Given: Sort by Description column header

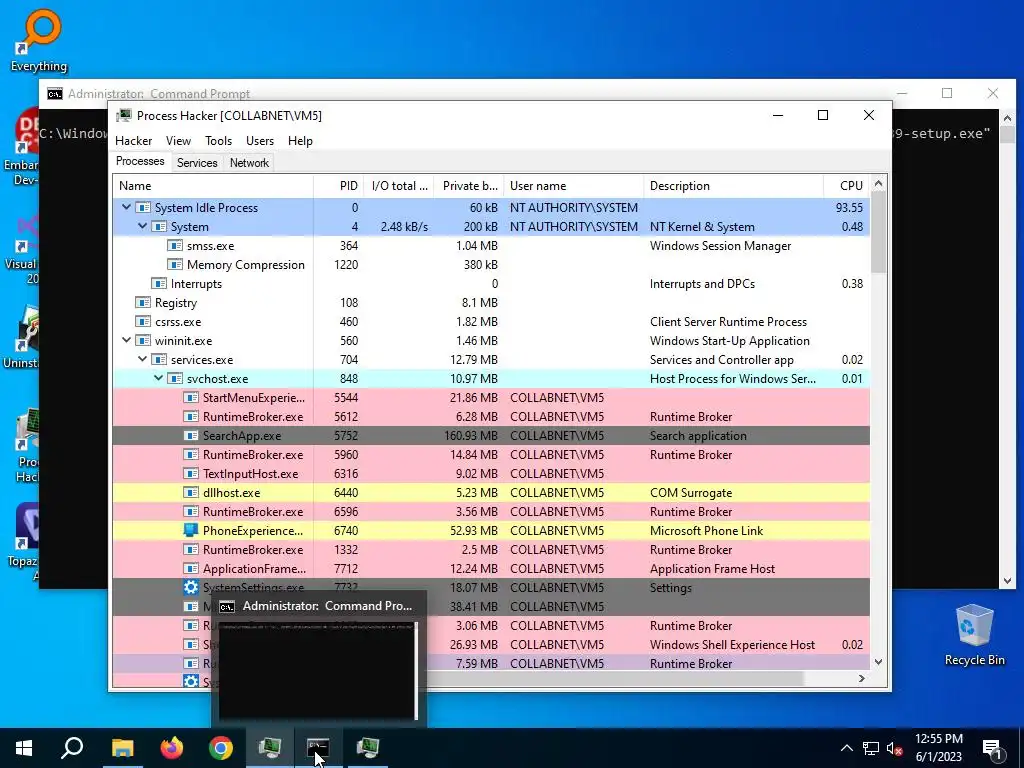Looking at the screenshot, I should tap(733, 185).
